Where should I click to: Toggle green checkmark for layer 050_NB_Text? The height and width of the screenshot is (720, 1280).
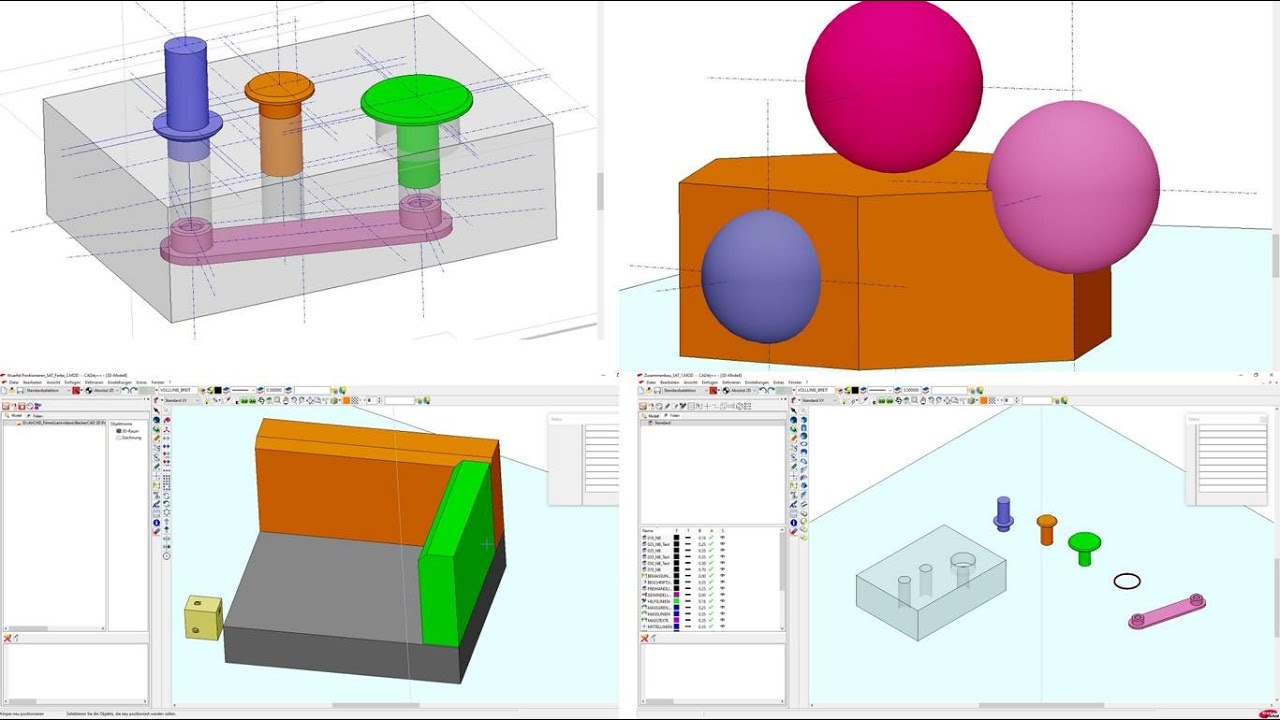point(711,563)
